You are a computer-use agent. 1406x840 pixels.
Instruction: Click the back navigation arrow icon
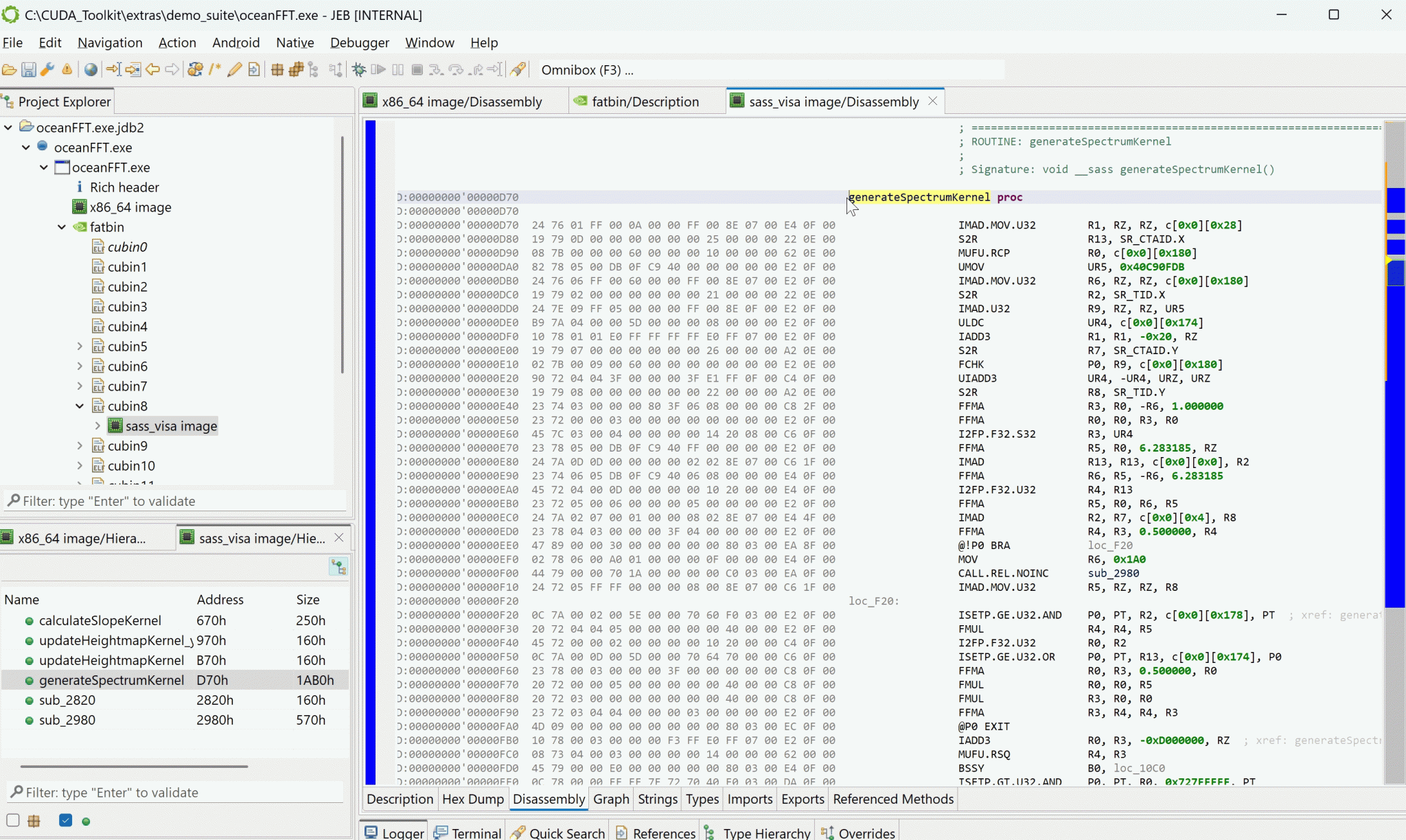(x=154, y=69)
